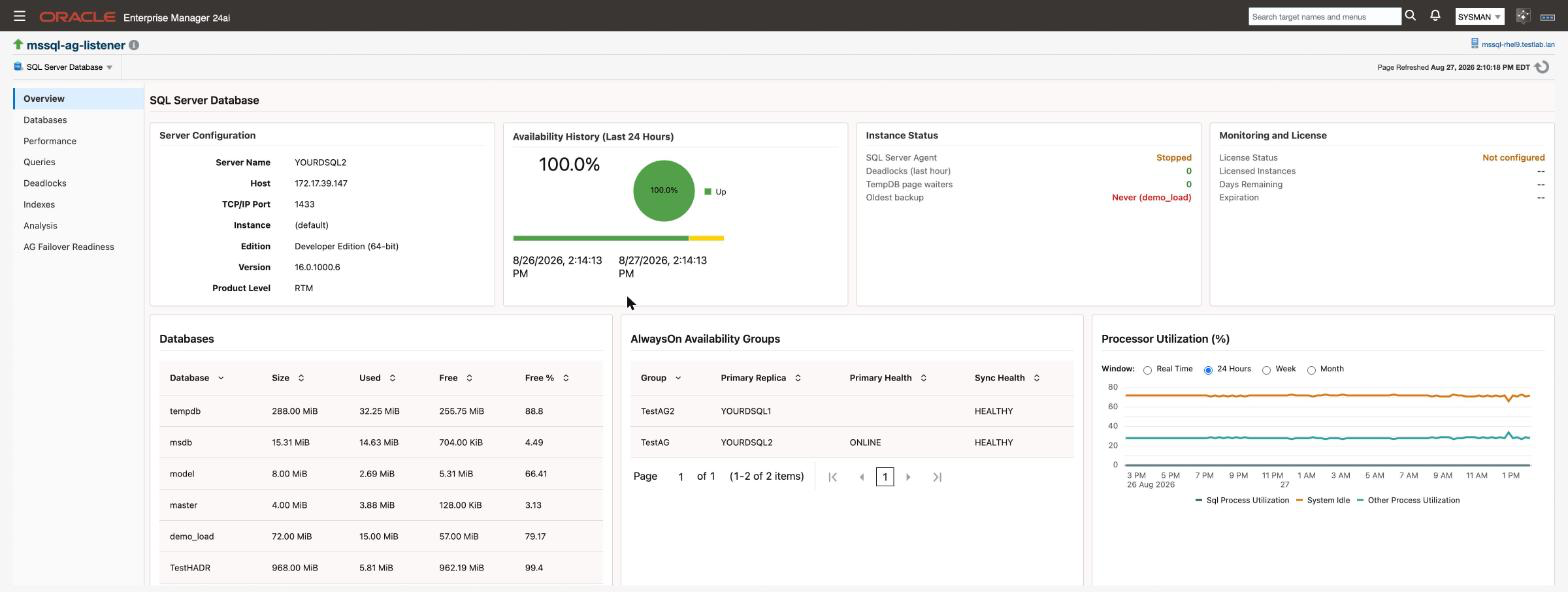This screenshot has width=1568, height=592.
Task: Toggle System Idle legend entry
Action: [1323, 500]
